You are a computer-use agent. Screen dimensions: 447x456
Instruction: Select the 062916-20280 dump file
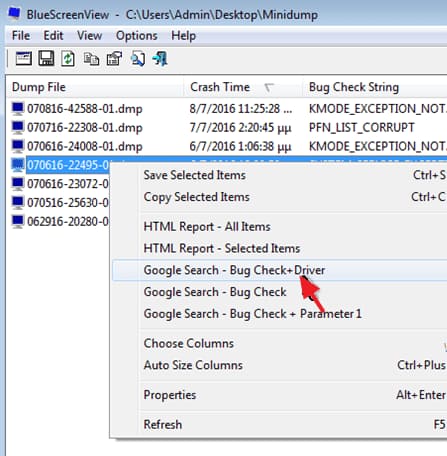point(68,221)
